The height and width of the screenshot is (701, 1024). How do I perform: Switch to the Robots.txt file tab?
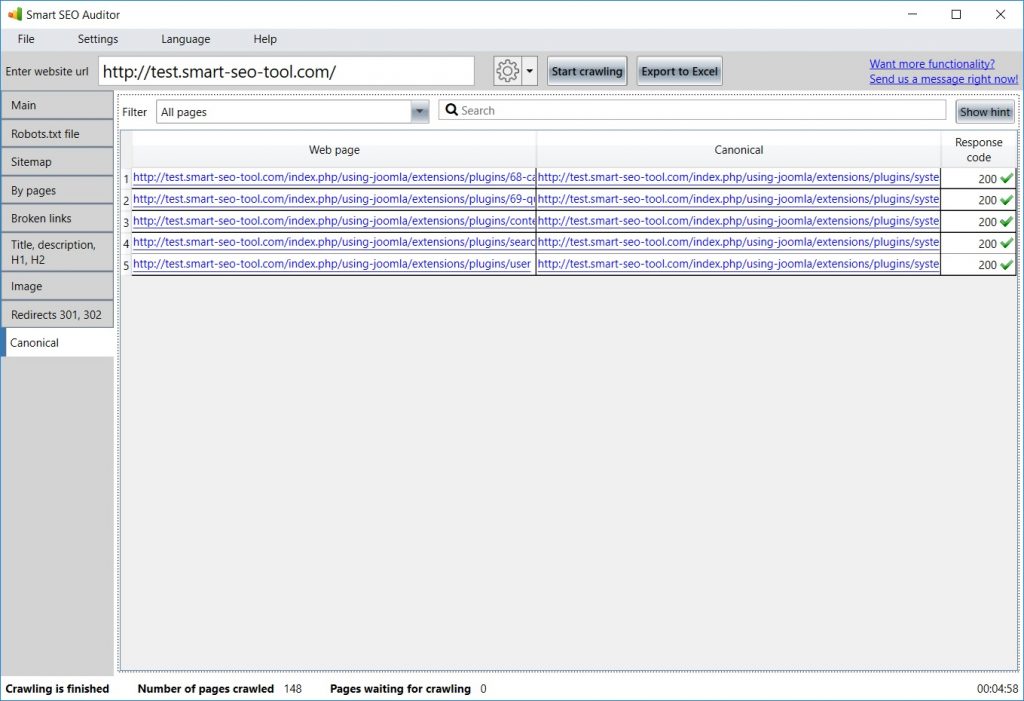point(57,133)
